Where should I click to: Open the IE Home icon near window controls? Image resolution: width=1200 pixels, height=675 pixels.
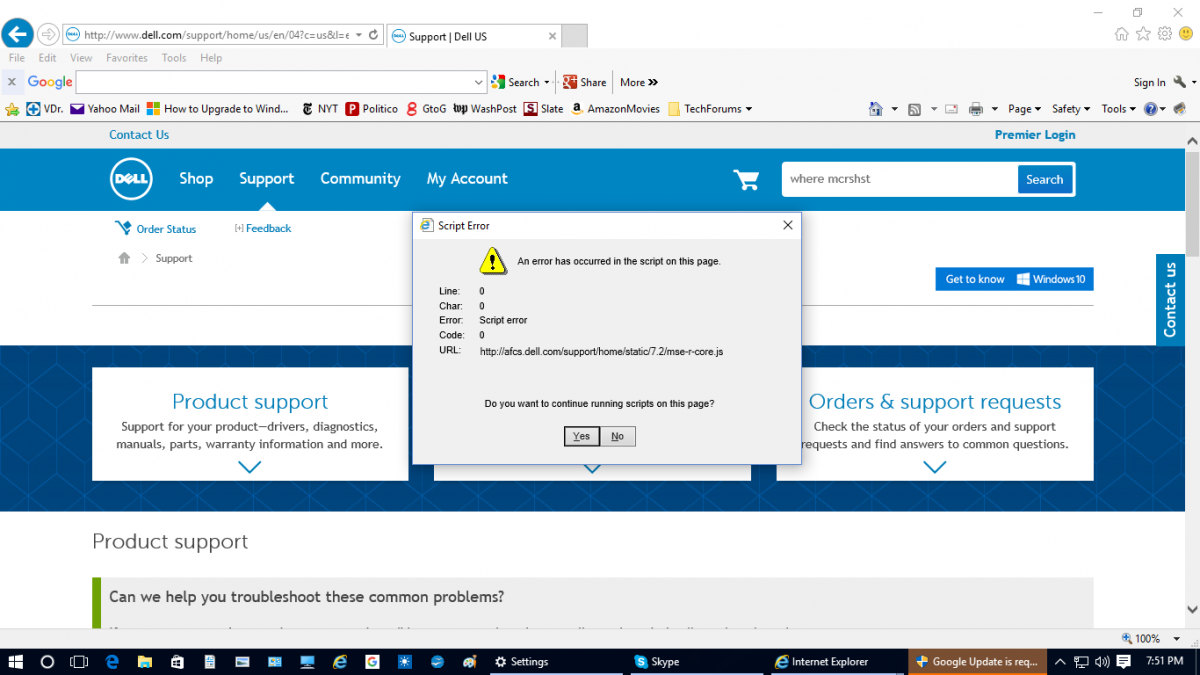pyautogui.click(x=1122, y=33)
